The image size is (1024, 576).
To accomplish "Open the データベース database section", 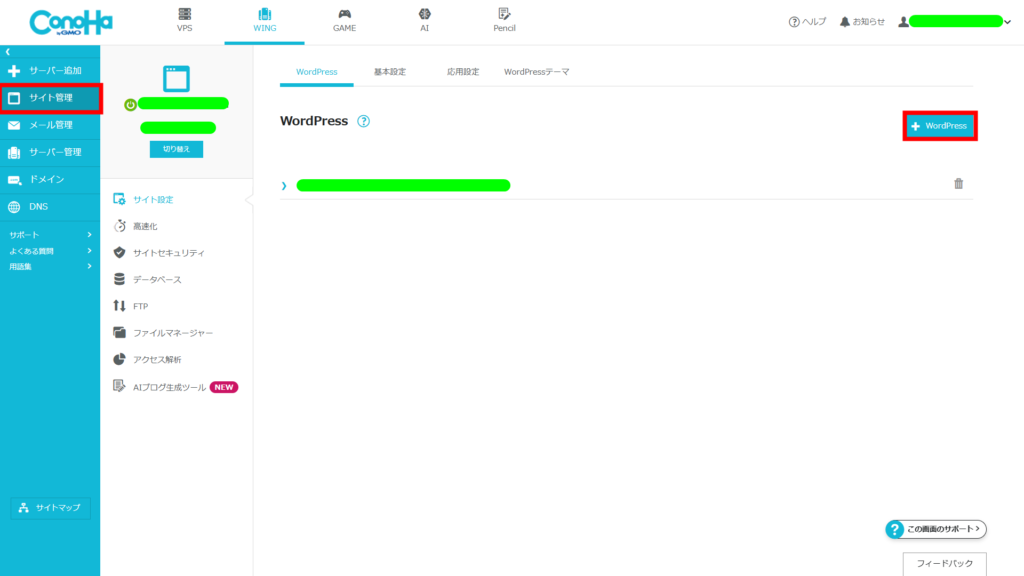I will point(156,280).
